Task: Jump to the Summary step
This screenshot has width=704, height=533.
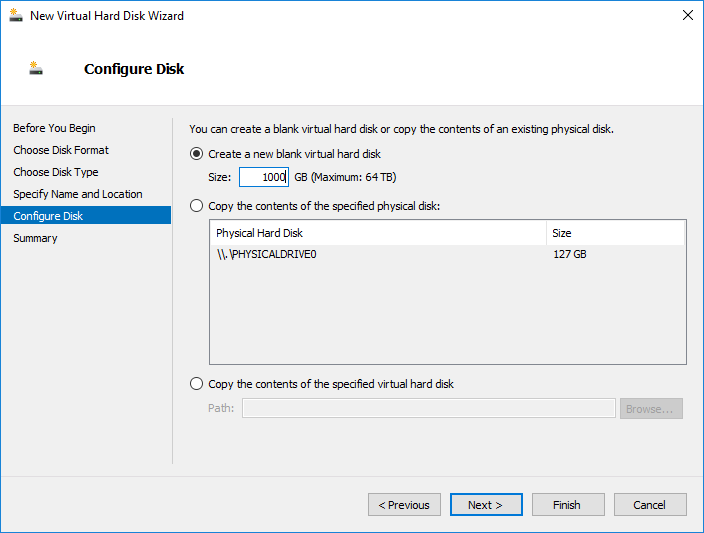Action: pos(35,238)
